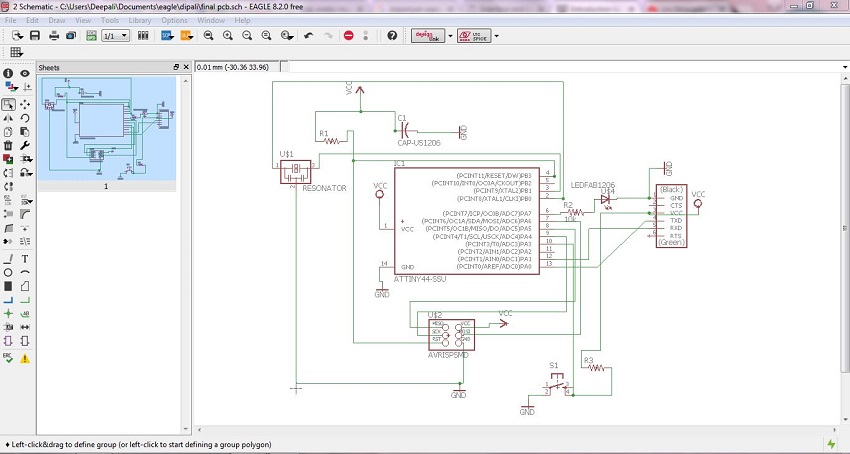Click the Open file toolbar icon
This screenshot has width=850, height=454.
[x=17, y=35]
